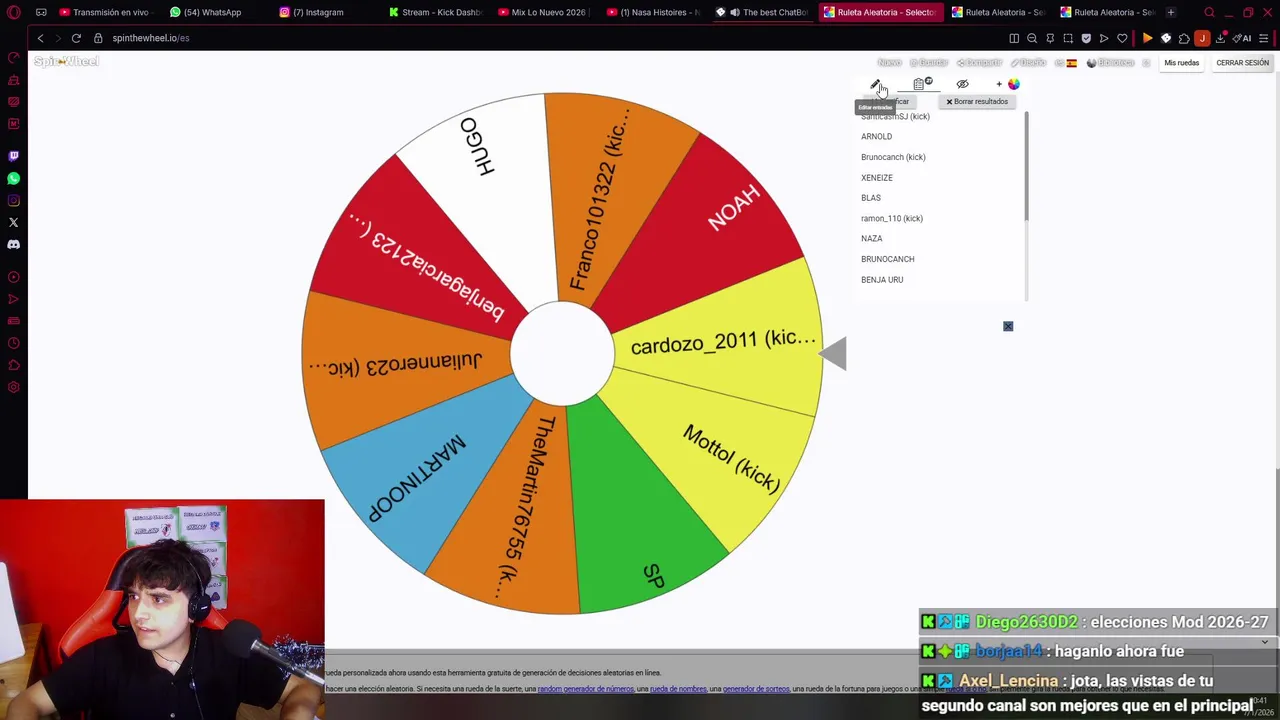Open X (Twitter) in the Opera sidebar
The height and width of the screenshot is (720, 1280).
(x=13, y=222)
